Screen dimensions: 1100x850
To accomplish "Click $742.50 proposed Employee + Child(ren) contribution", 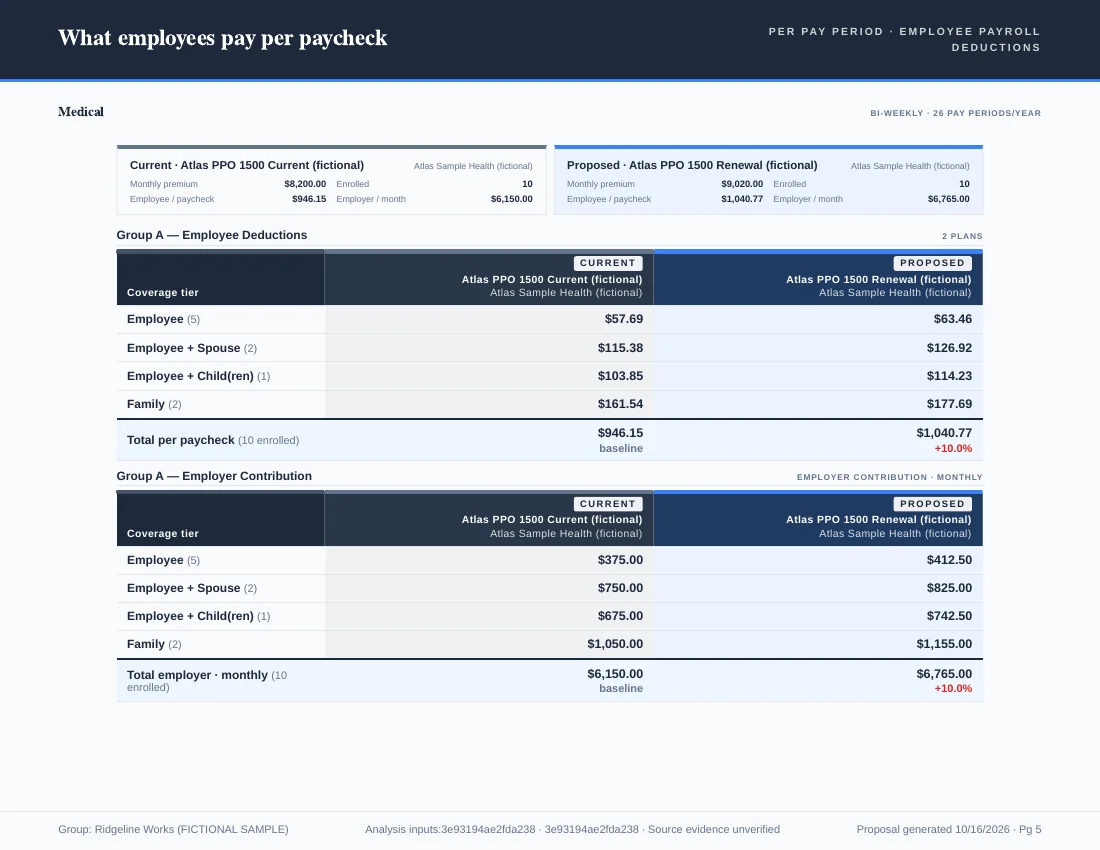I will [x=949, y=616].
